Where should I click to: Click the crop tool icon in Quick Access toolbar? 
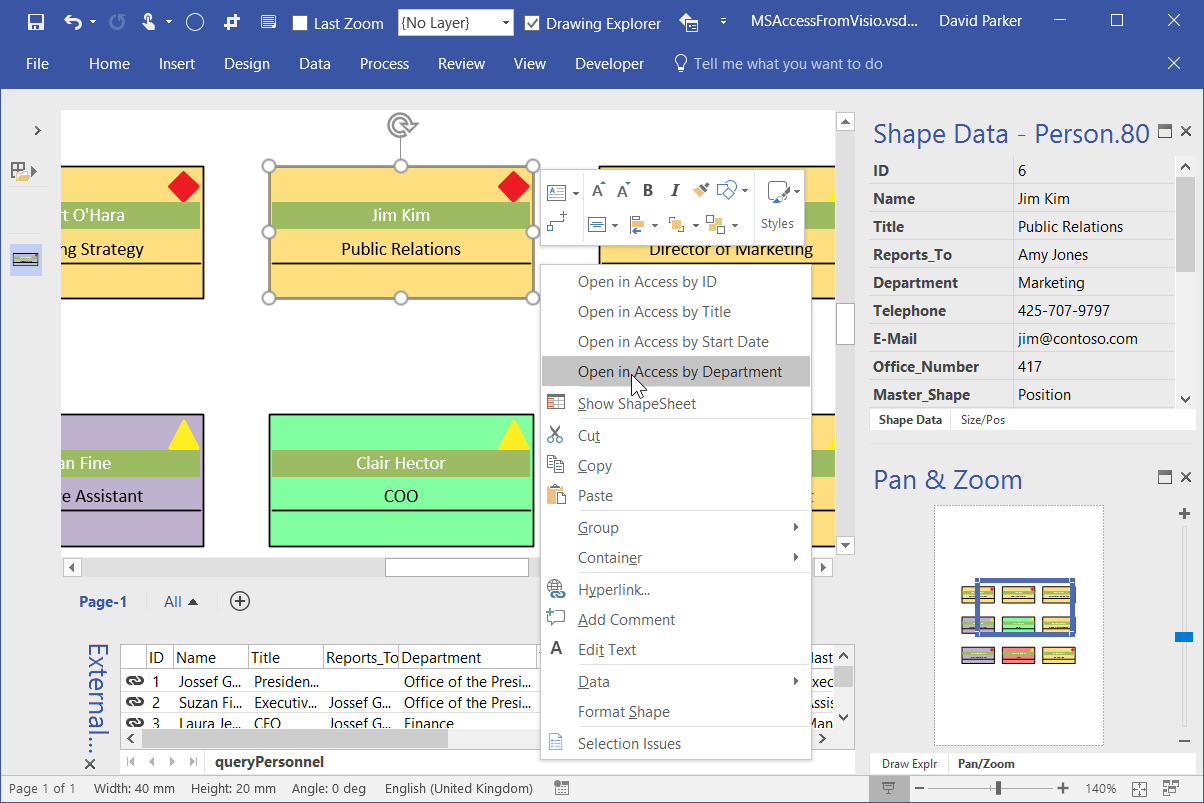232,22
